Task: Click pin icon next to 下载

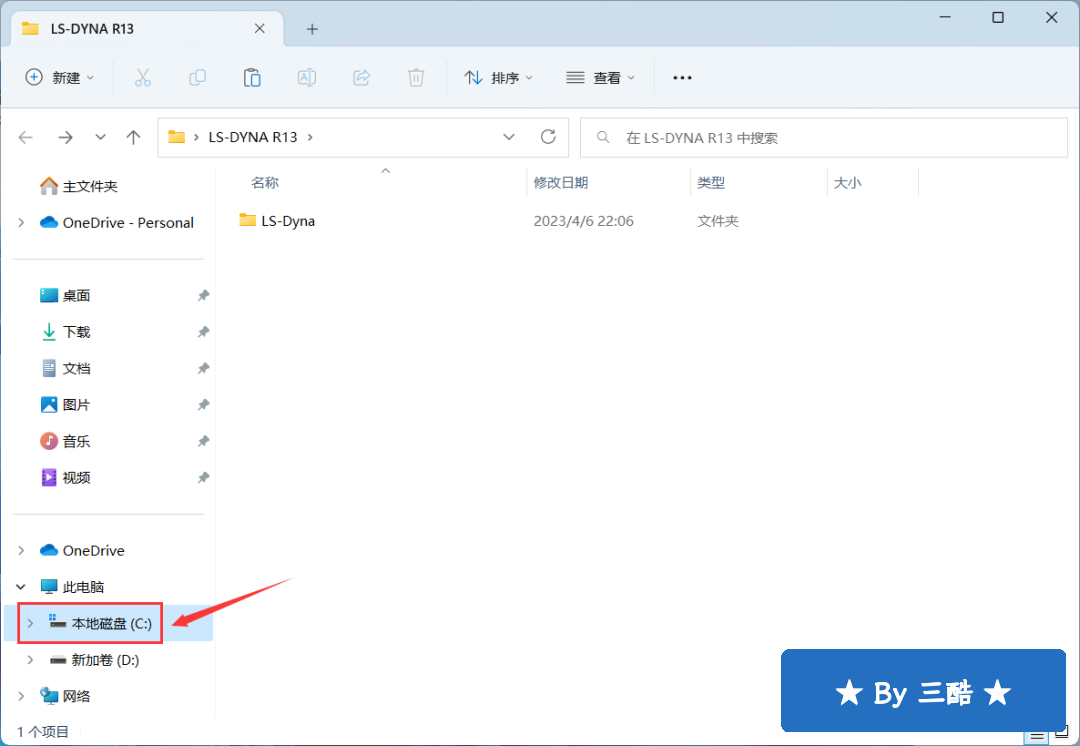Action: (203, 332)
